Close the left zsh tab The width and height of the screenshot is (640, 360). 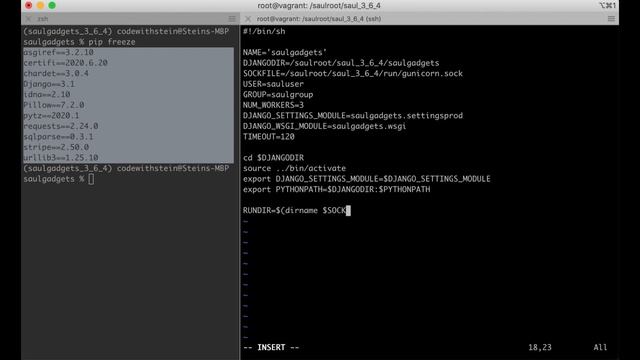click(28, 19)
